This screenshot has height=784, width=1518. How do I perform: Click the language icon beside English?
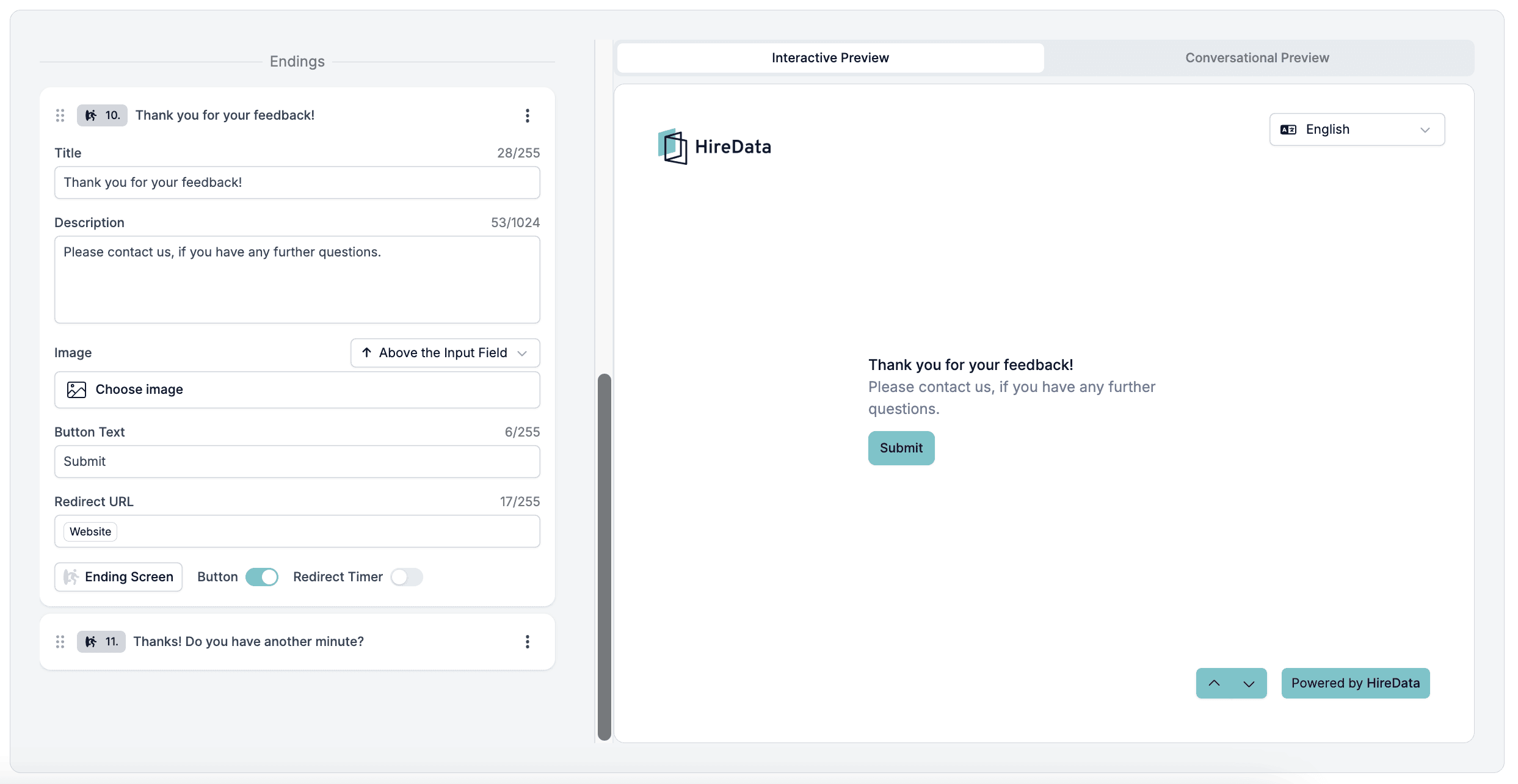[x=1288, y=129]
